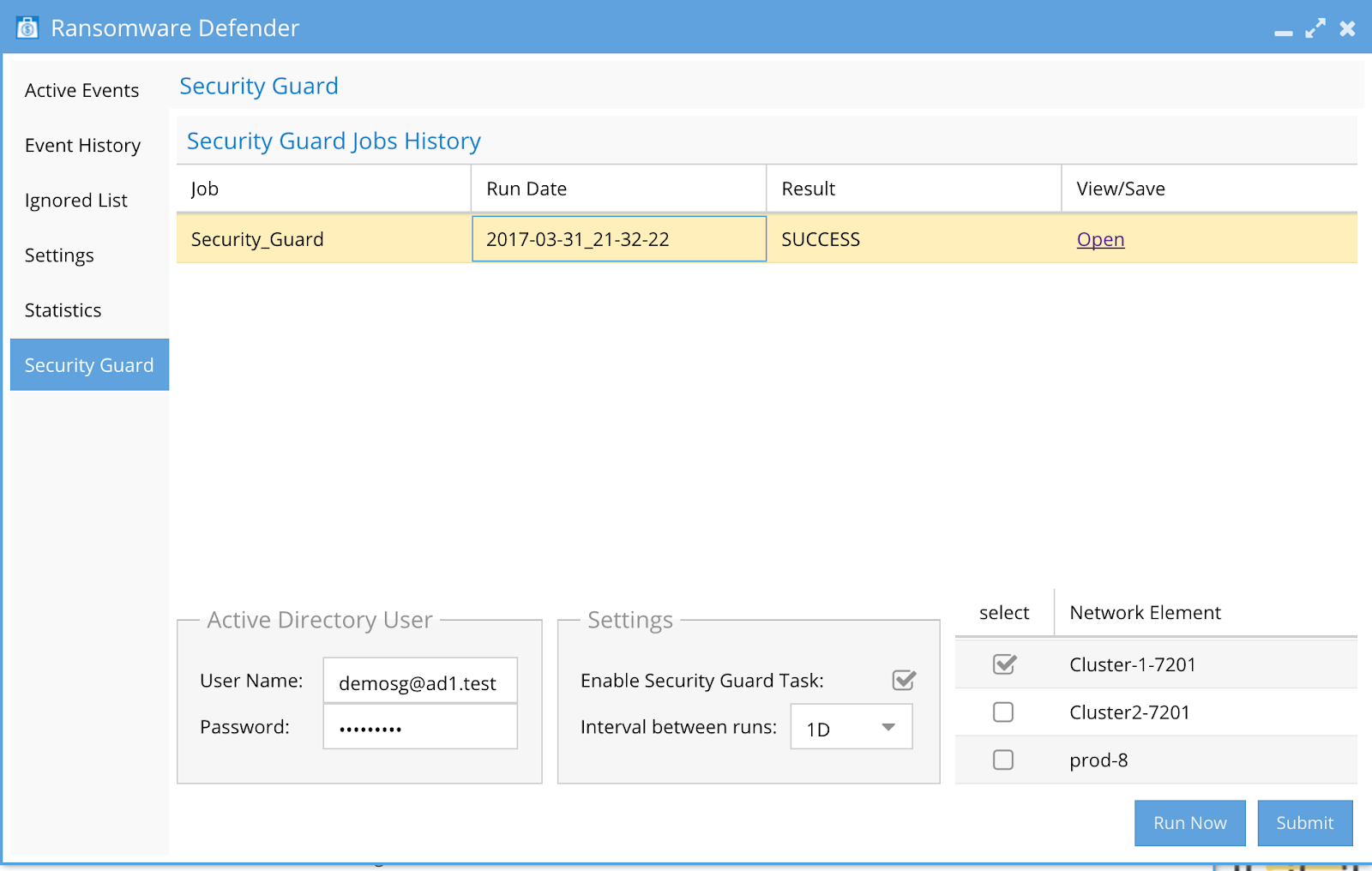This screenshot has width=1372, height=871.
Task: Sort by Result column header
Action: 913,189
